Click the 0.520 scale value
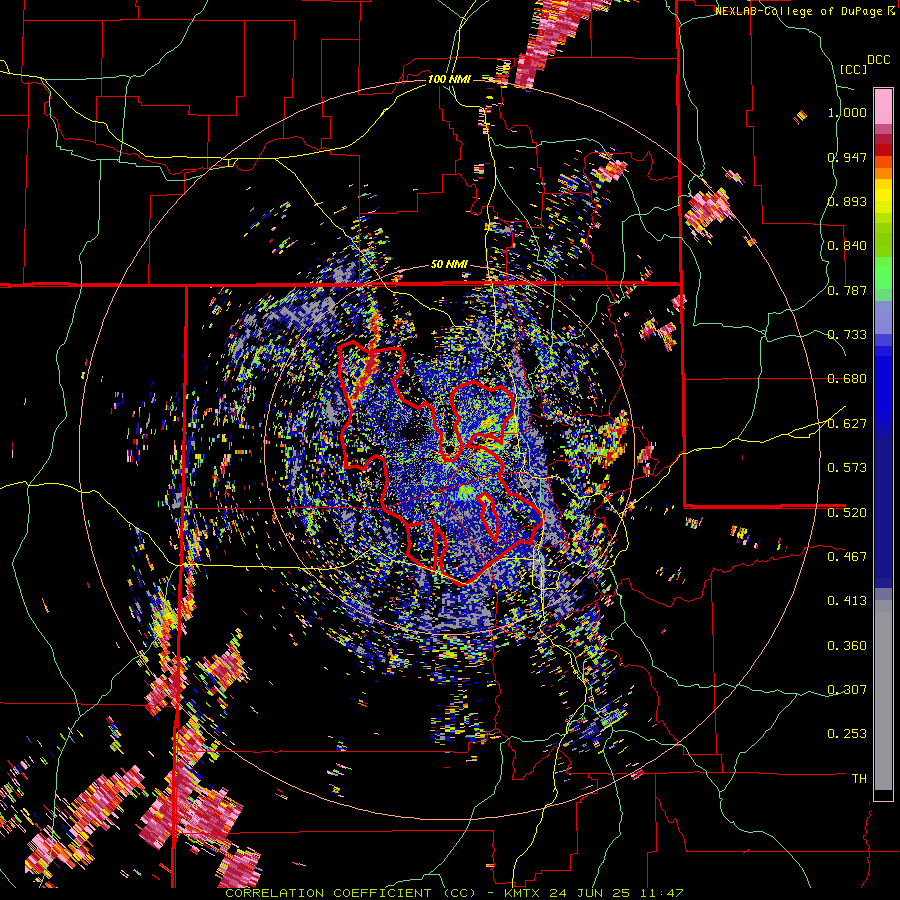900x900 pixels. pyautogui.click(x=847, y=513)
